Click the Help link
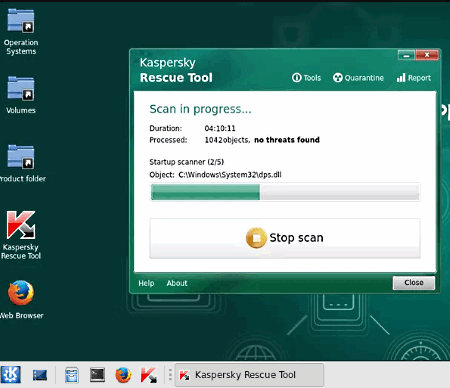This screenshot has height=388, width=450. pos(146,283)
